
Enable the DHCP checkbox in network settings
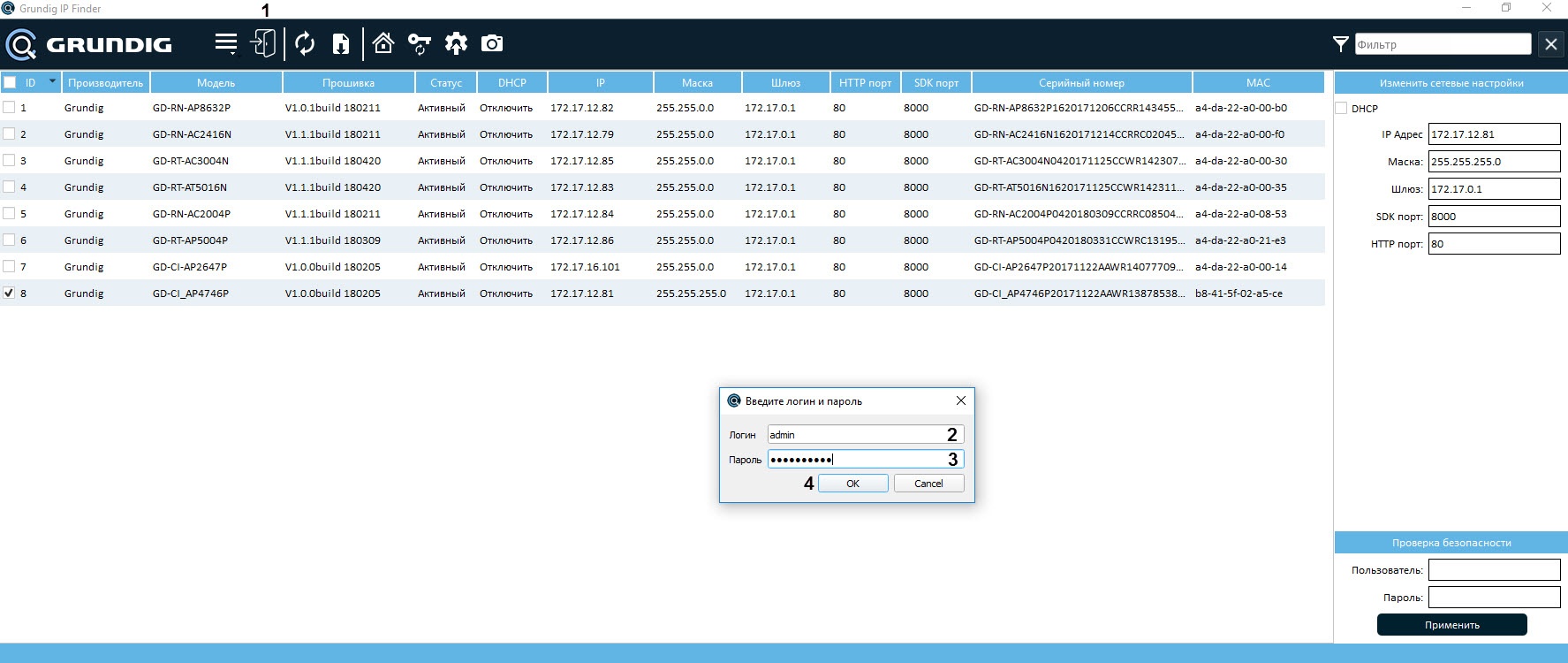1341,108
